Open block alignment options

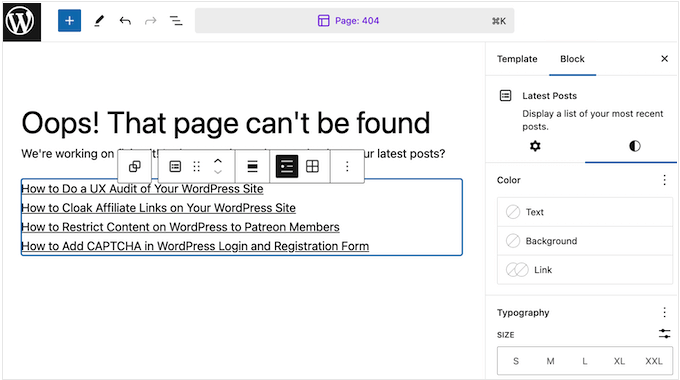coord(252,166)
